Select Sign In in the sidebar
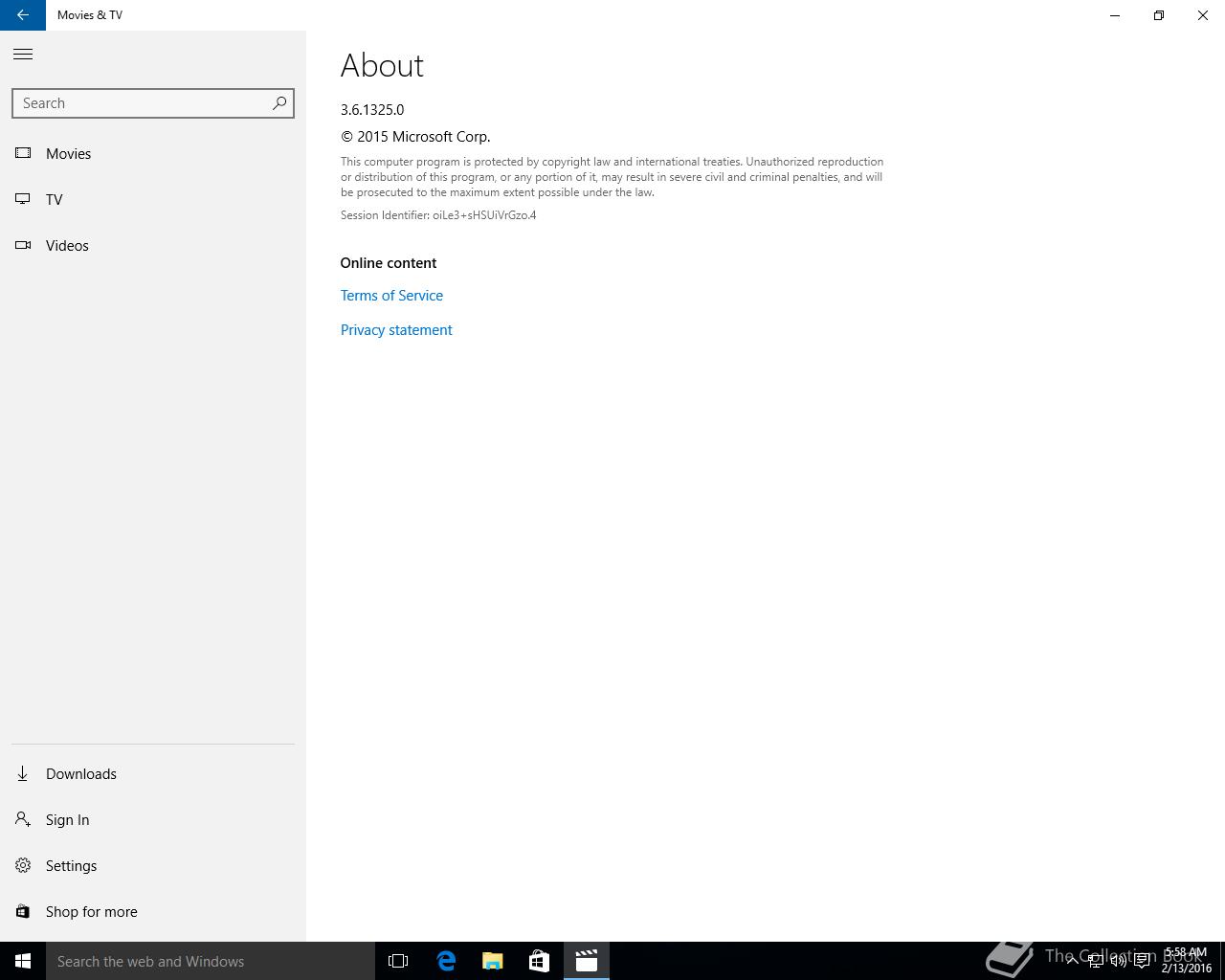This screenshot has height=980, width=1225. (x=153, y=819)
